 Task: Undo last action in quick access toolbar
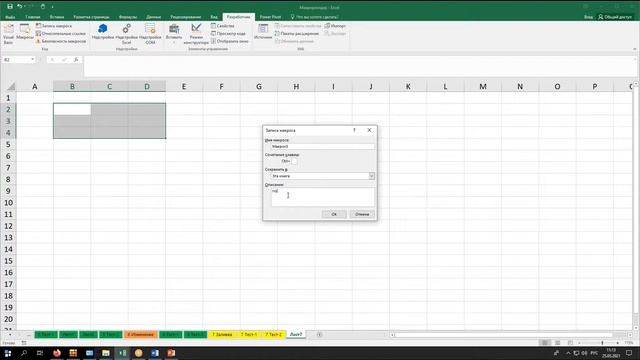pyautogui.click(x=19, y=7)
